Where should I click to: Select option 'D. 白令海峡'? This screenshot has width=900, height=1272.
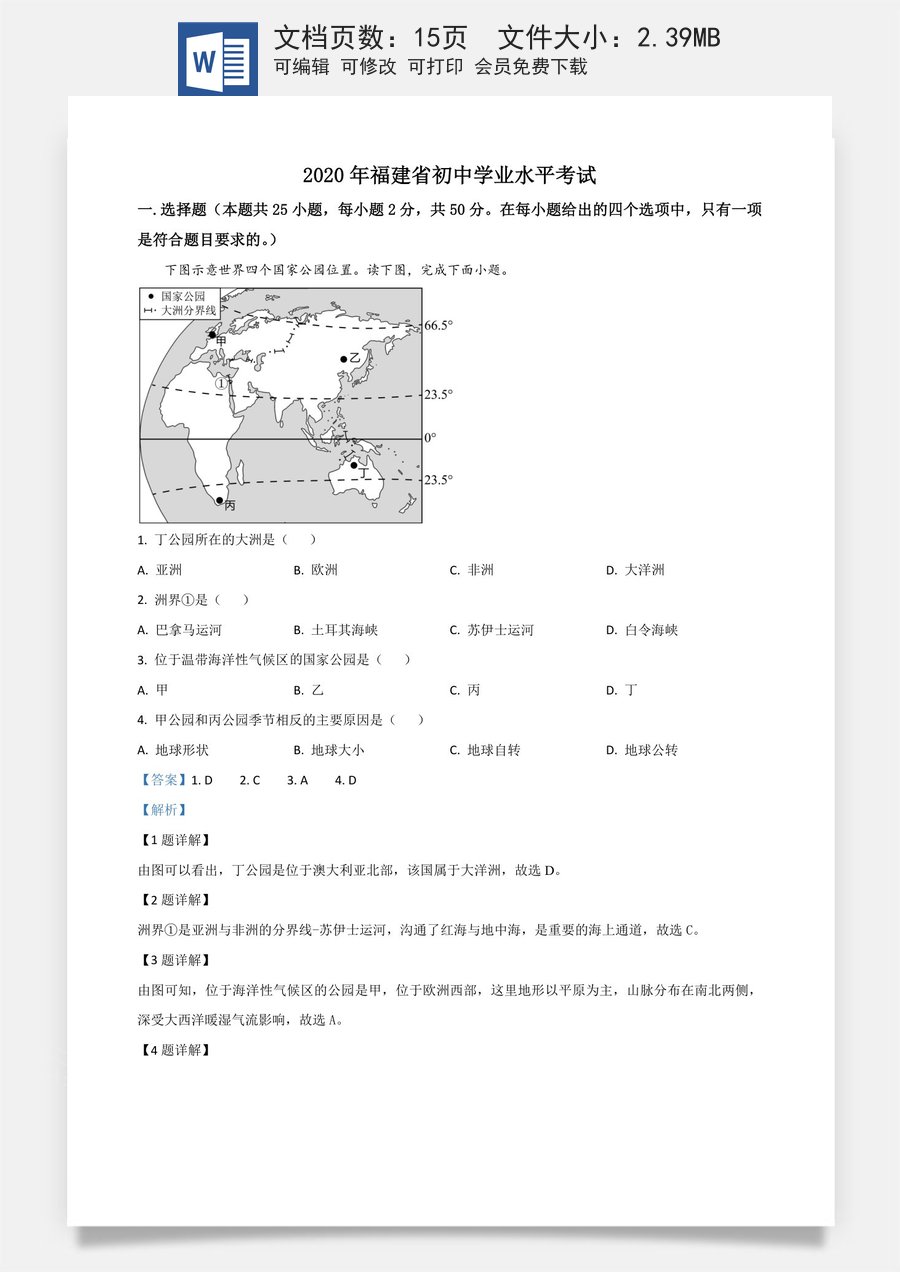[642, 630]
